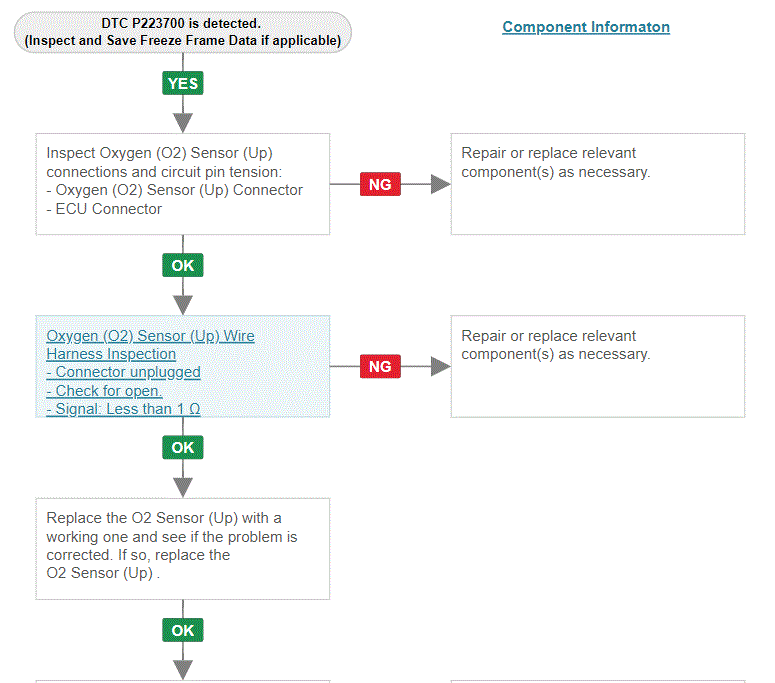Click the Signal: Less than 1 Ω link

(x=124, y=409)
